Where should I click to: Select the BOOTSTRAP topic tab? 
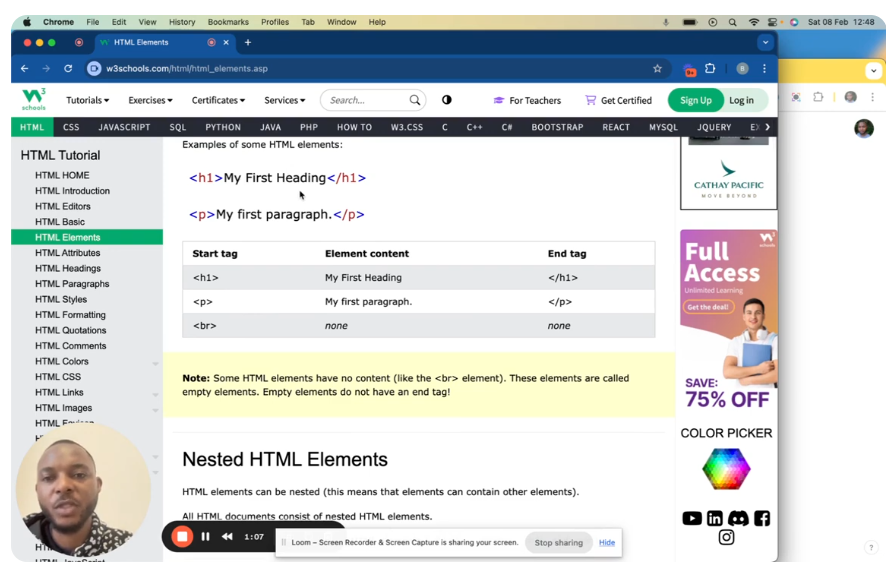point(557,127)
